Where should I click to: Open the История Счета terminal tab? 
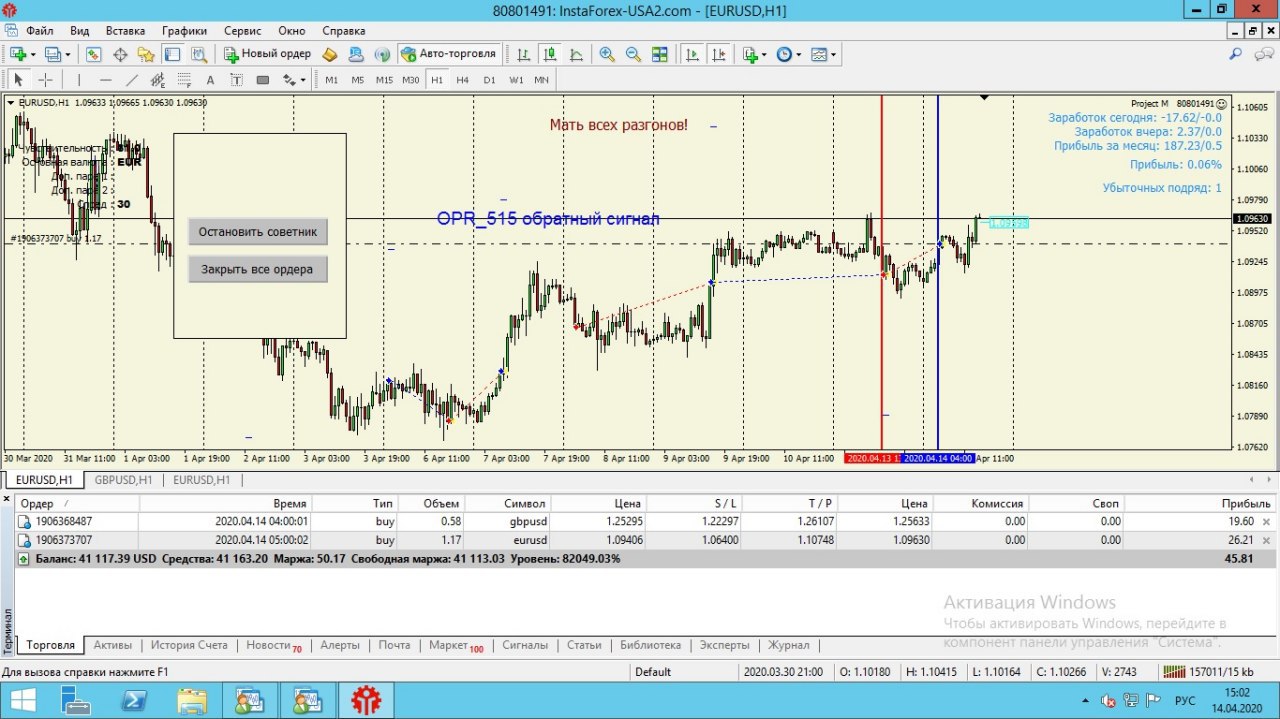pyautogui.click(x=189, y=645)
